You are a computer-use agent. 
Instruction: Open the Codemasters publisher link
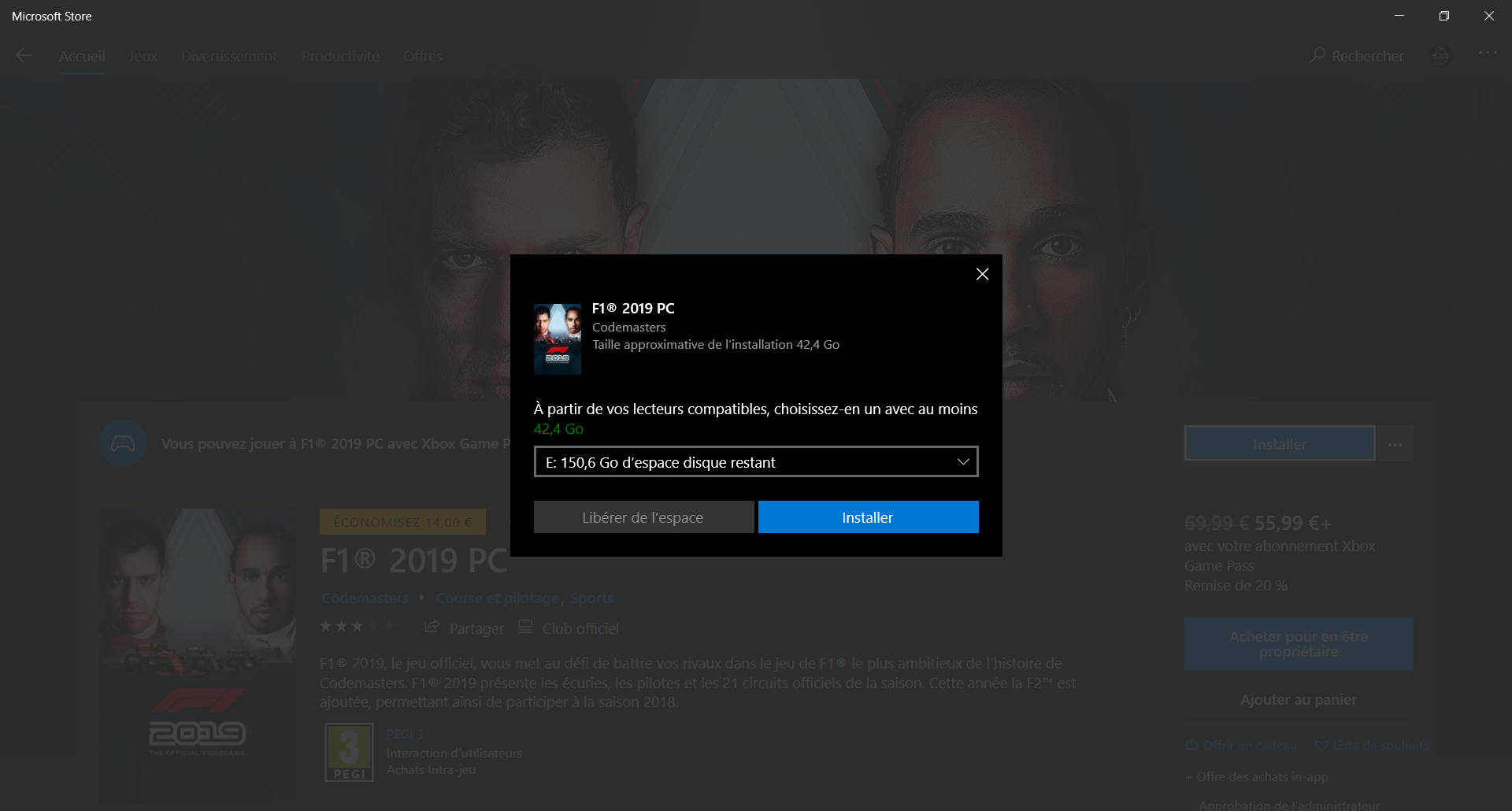pyautogui.click(x=365, y=598)
